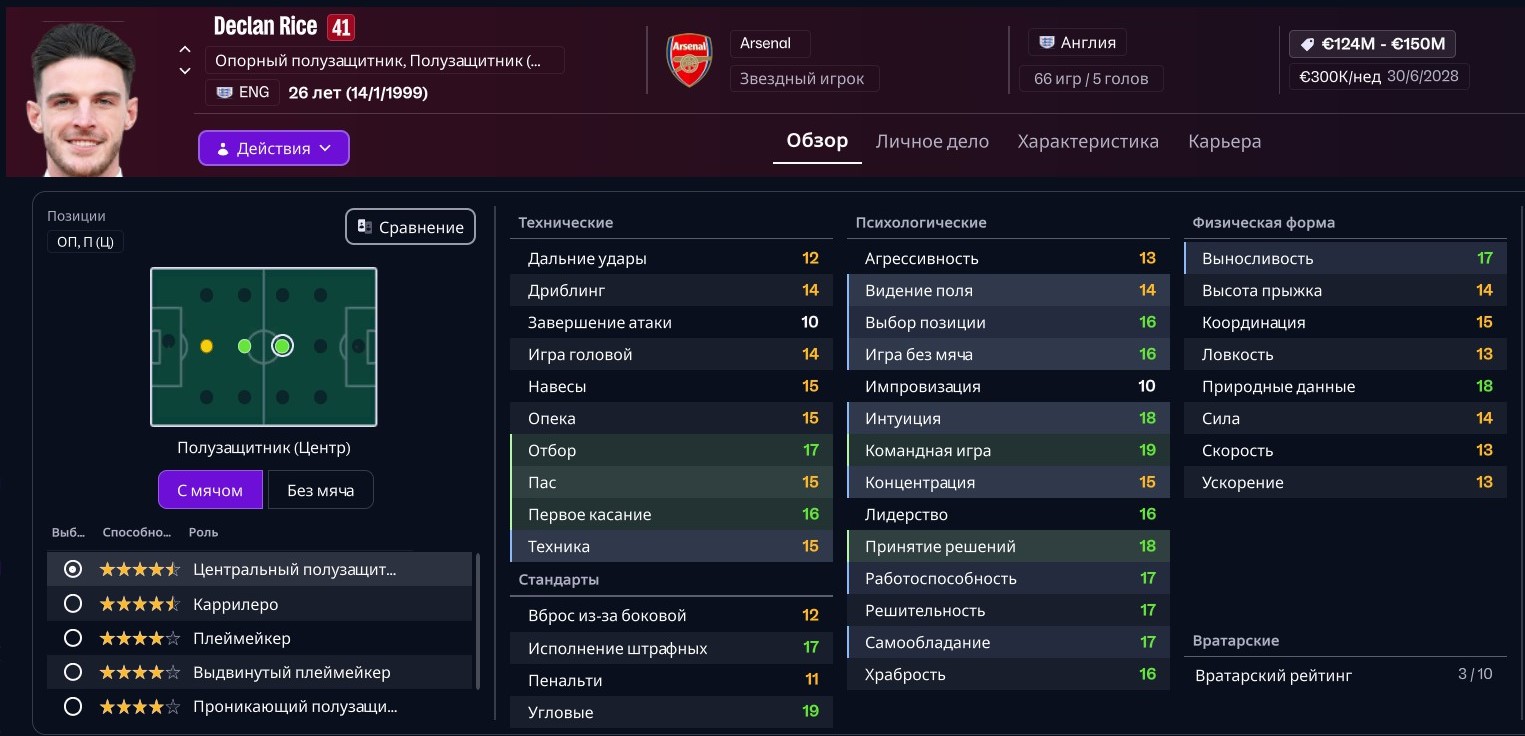Expand the truncated positions field in header
Screen dimensions: 1525x736
point(385,61)
